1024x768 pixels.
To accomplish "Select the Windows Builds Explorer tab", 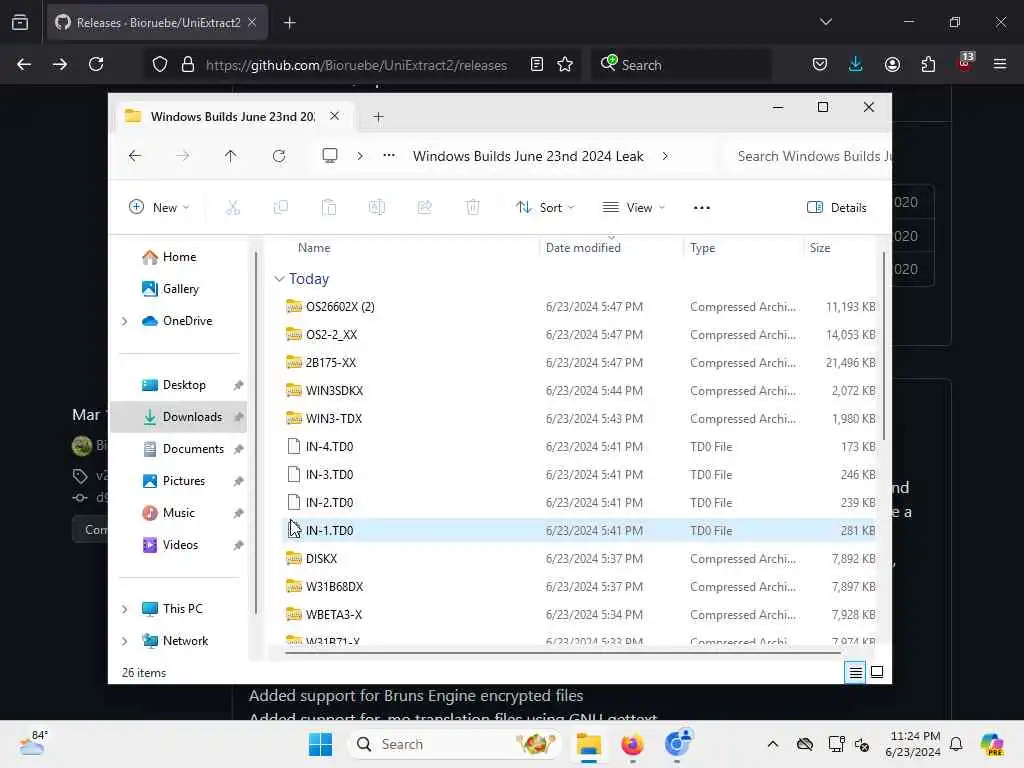I will tap(233, 116).
